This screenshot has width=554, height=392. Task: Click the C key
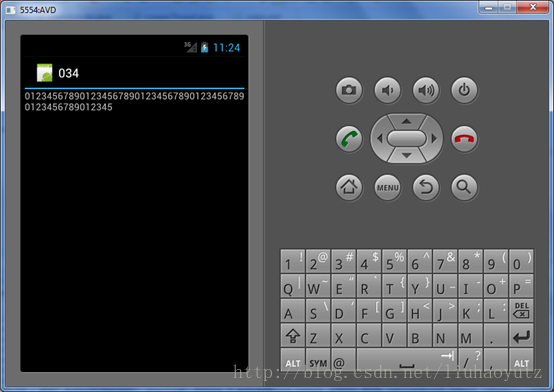pos(369,335)
